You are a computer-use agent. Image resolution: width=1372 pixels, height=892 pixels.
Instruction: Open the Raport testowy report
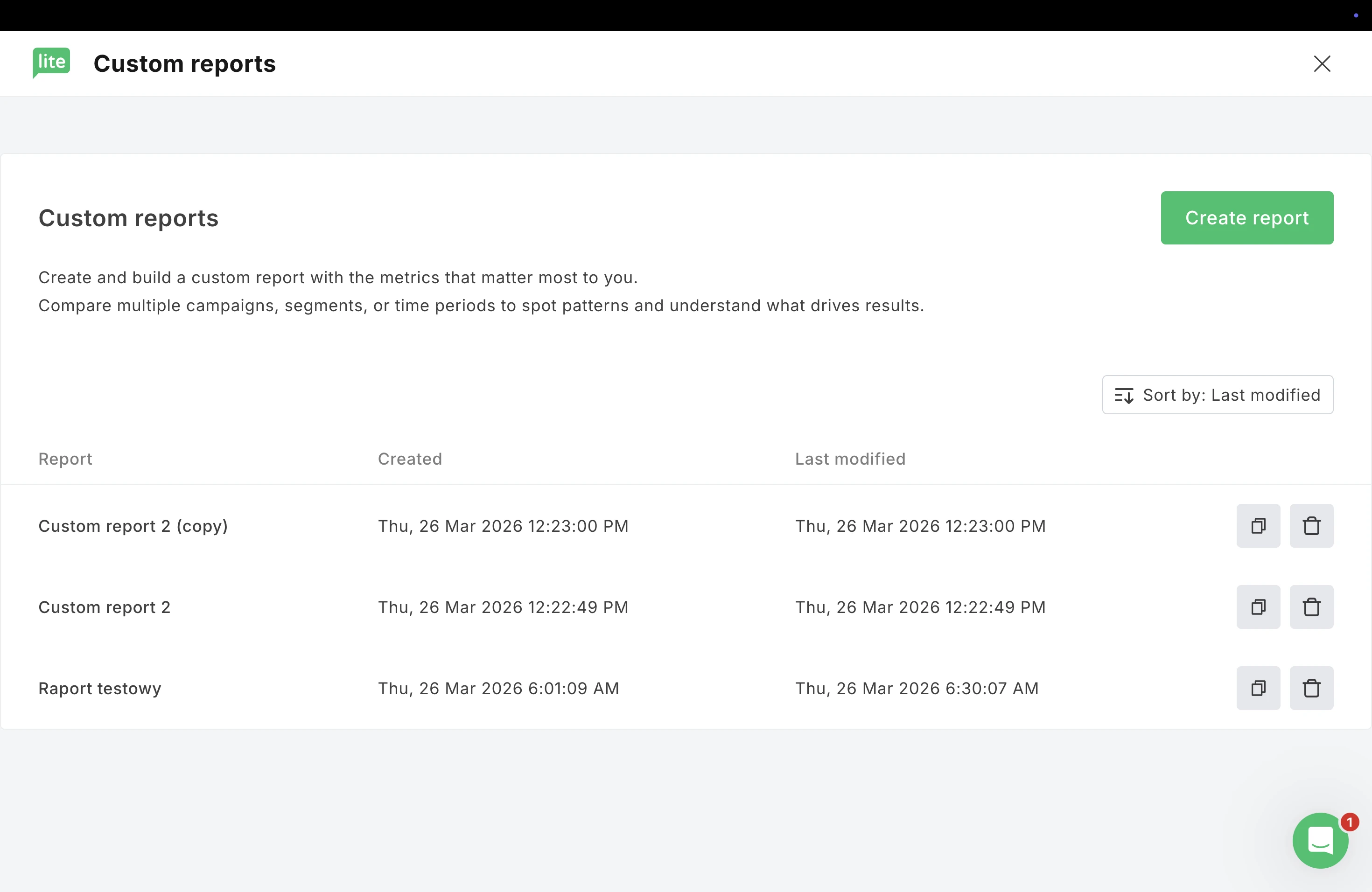click(100, 689)
